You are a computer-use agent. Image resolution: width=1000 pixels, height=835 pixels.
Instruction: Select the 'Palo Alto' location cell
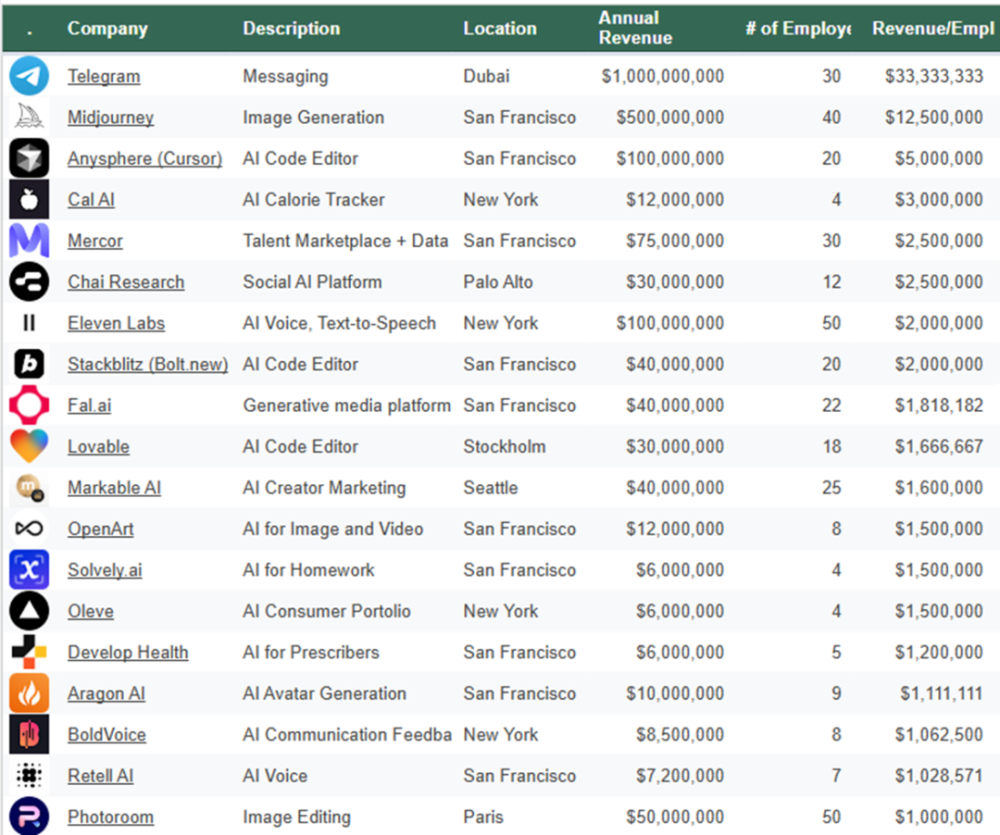[x=498, y=282]
